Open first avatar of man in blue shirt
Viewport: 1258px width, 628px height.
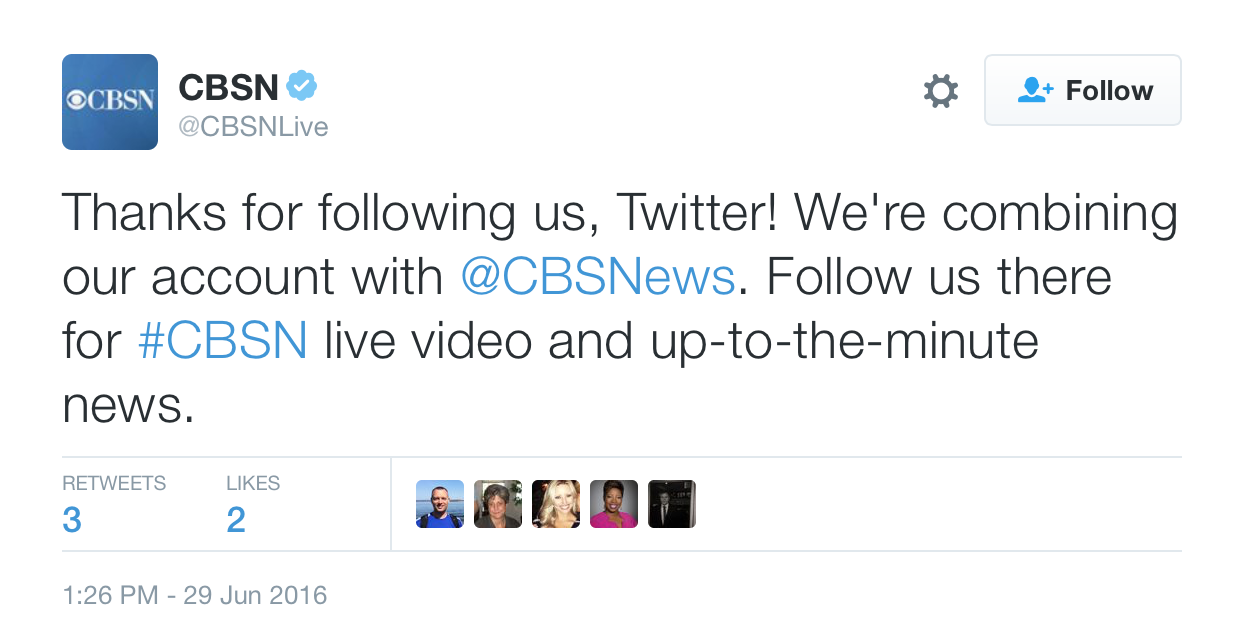(440, 504)
